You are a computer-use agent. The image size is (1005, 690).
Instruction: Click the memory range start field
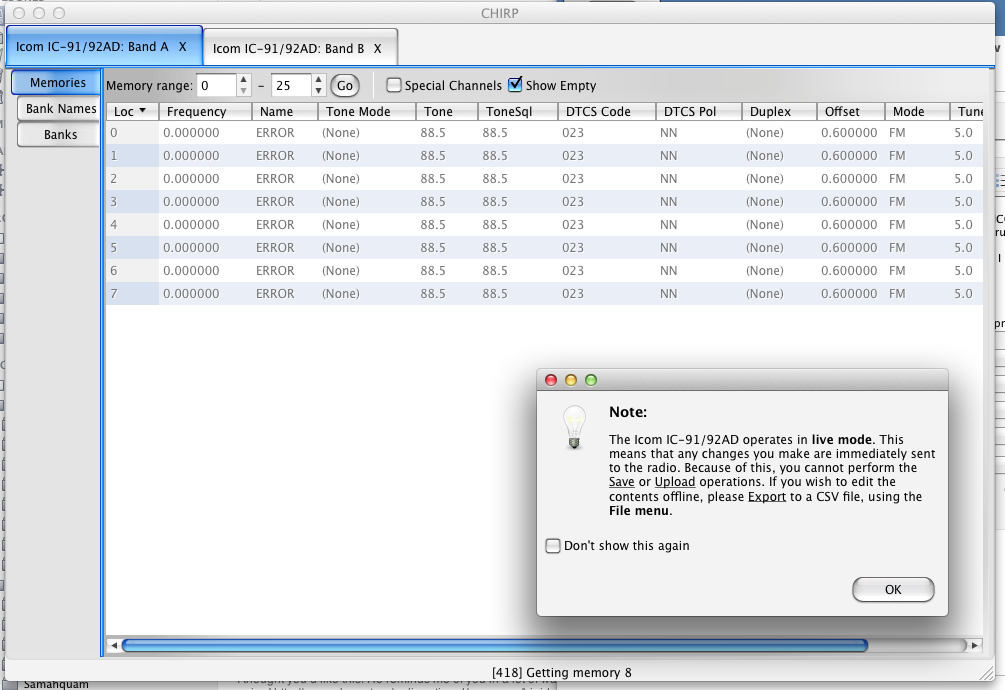(x=216, y=85)
